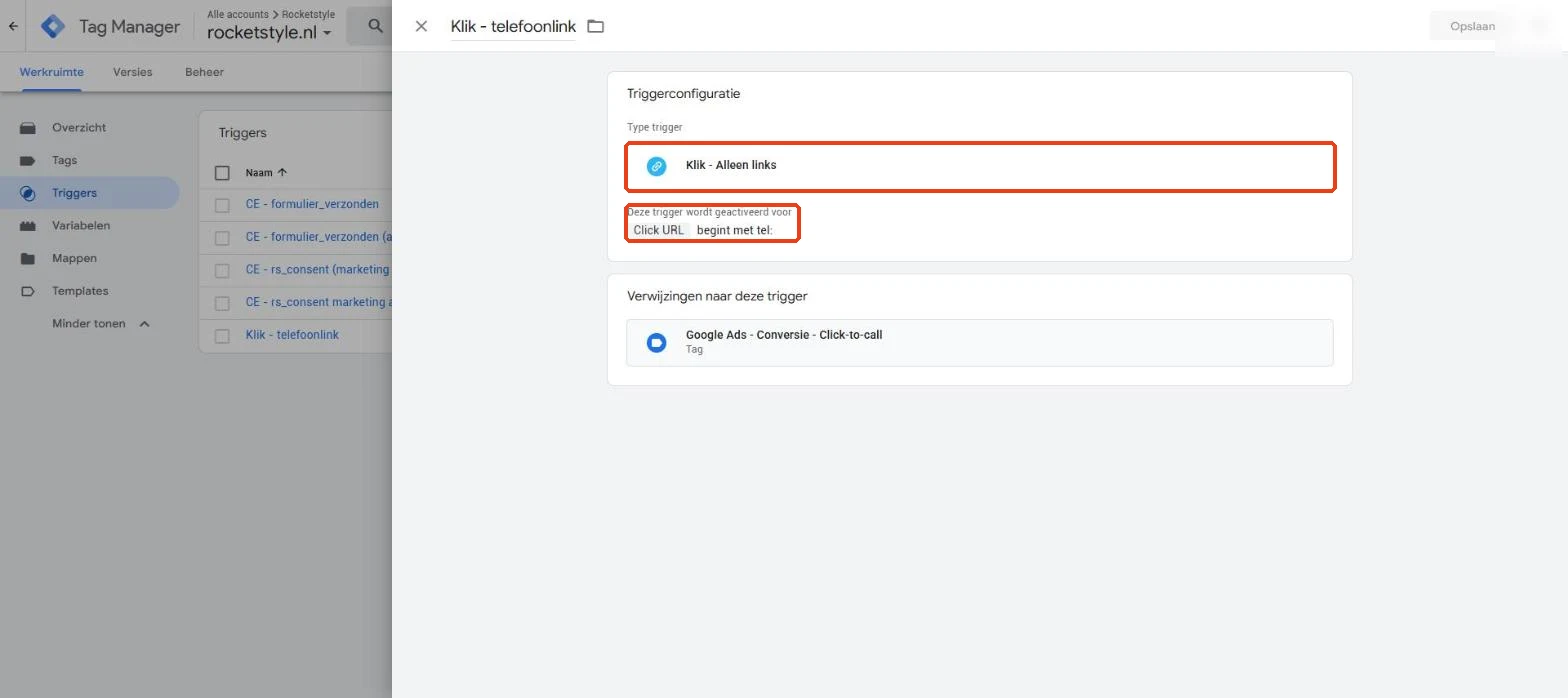Open the CE - formulier_verzonden trigger link
Image resolution: width=1568 pixels, height=698 pixels.
[312, 204]
